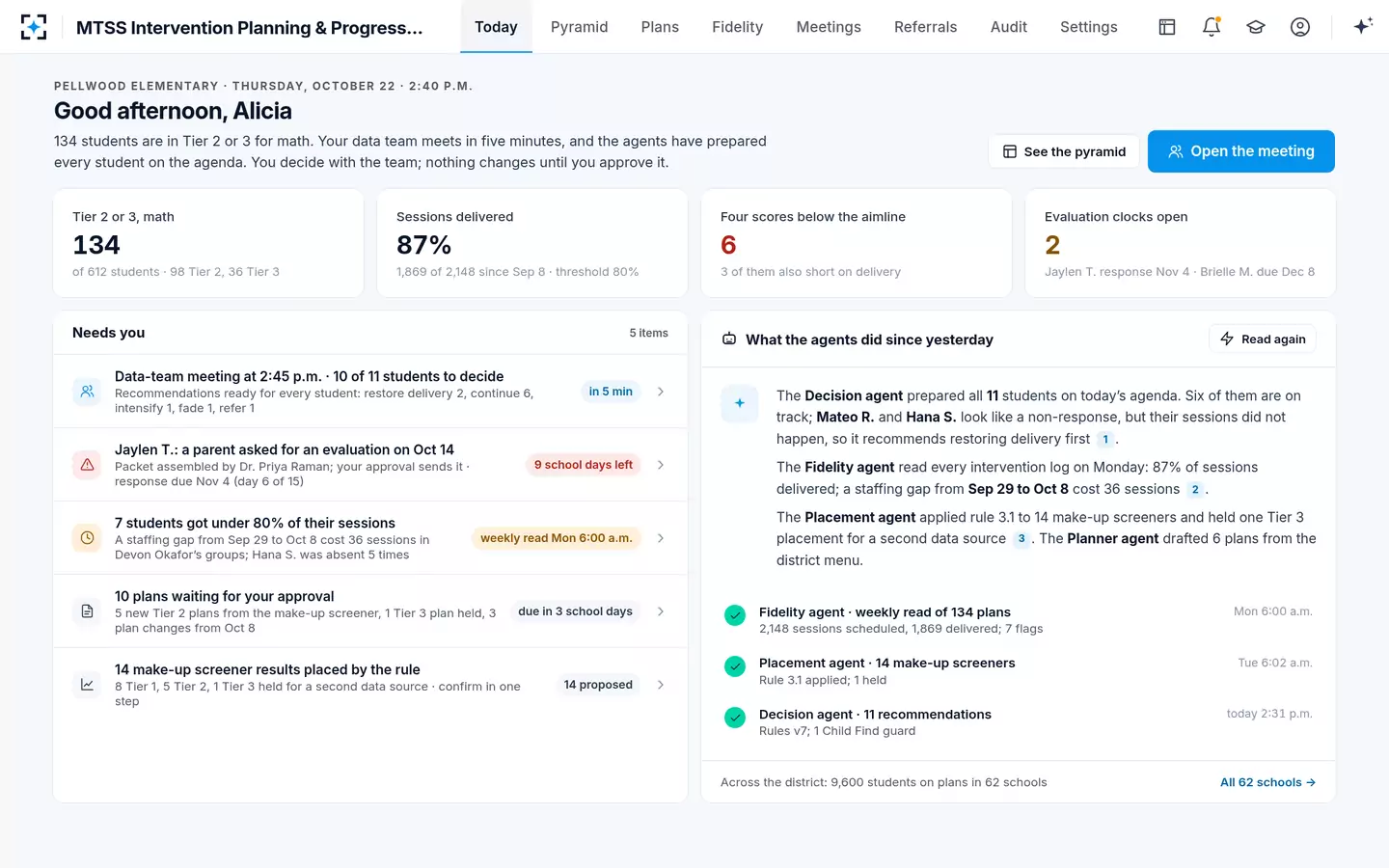Click the "14 proposed" badge

click(598, 685)
